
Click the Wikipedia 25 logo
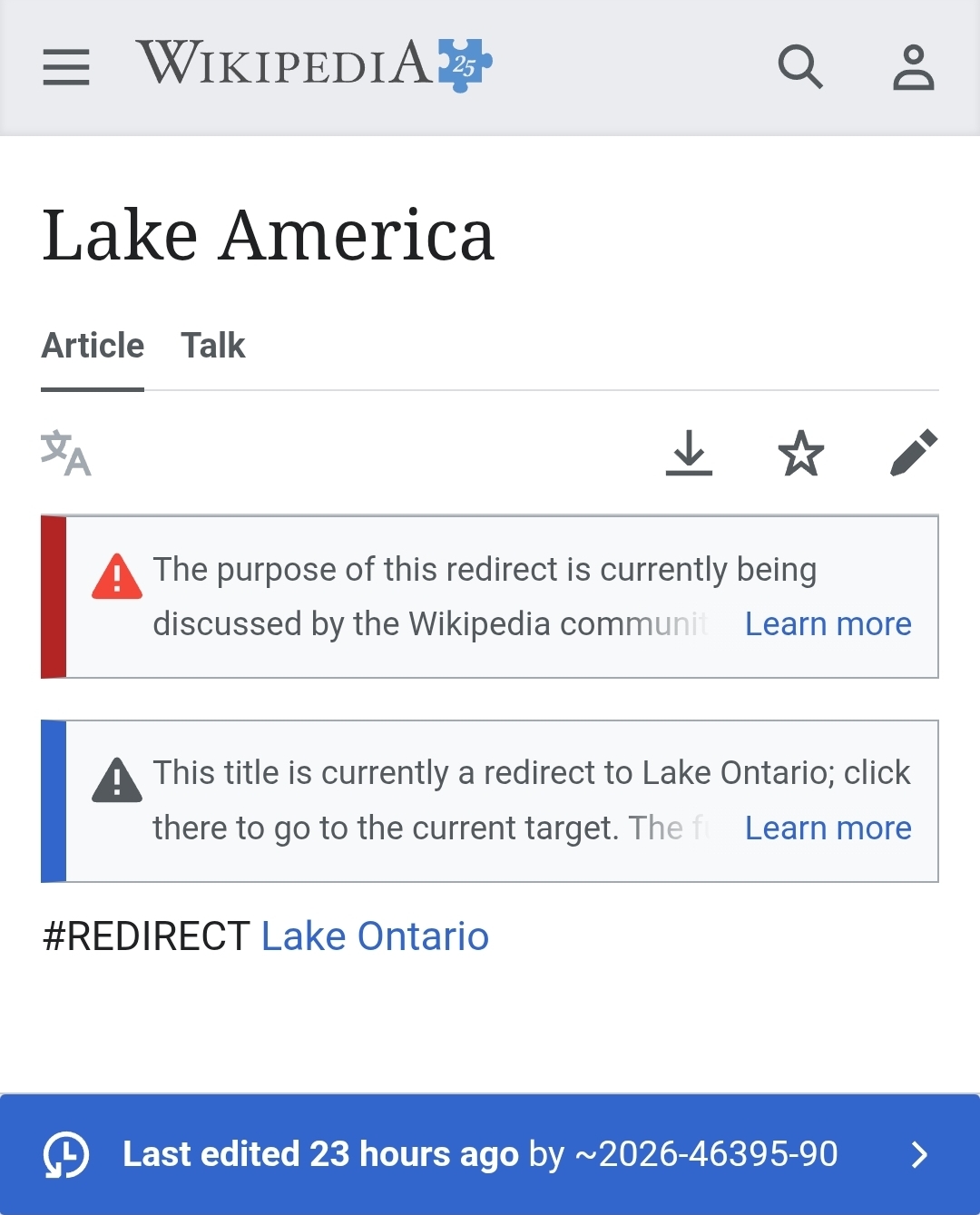pos(314,64)
